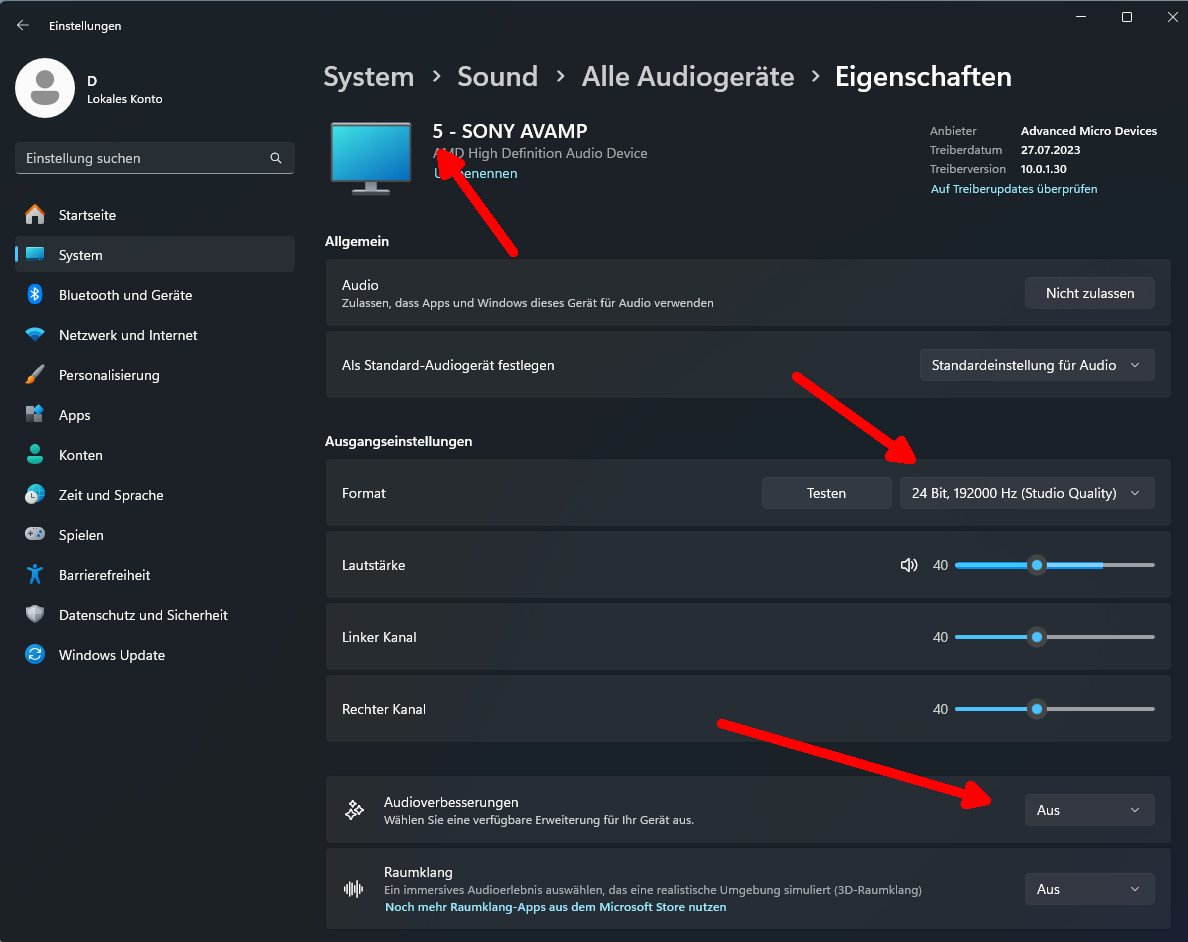Open Netzwerk und Internet settings
The width and height of the screenshot is (1188, 942).
click(155, 335)
